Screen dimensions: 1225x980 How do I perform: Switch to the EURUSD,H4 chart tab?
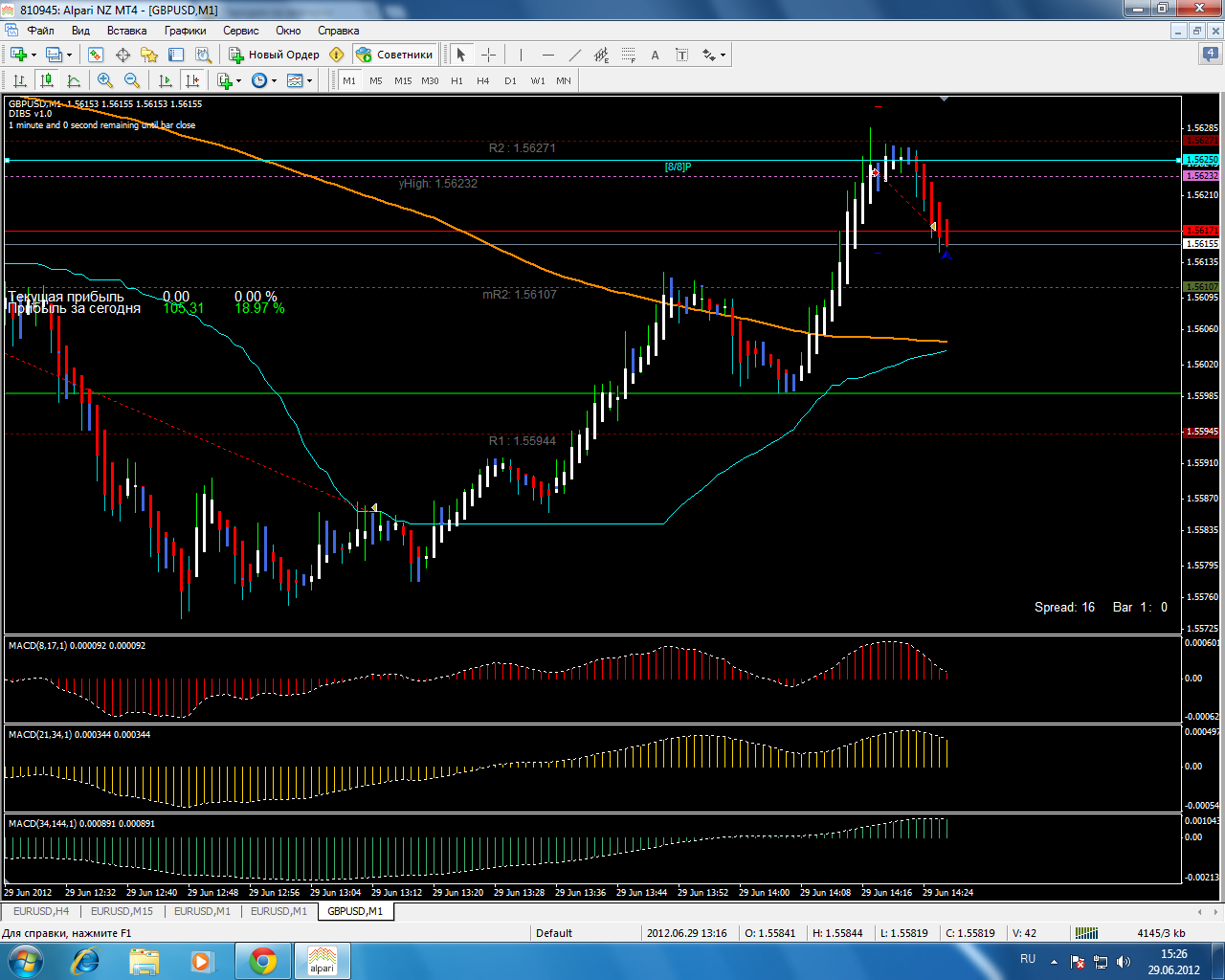41,911
